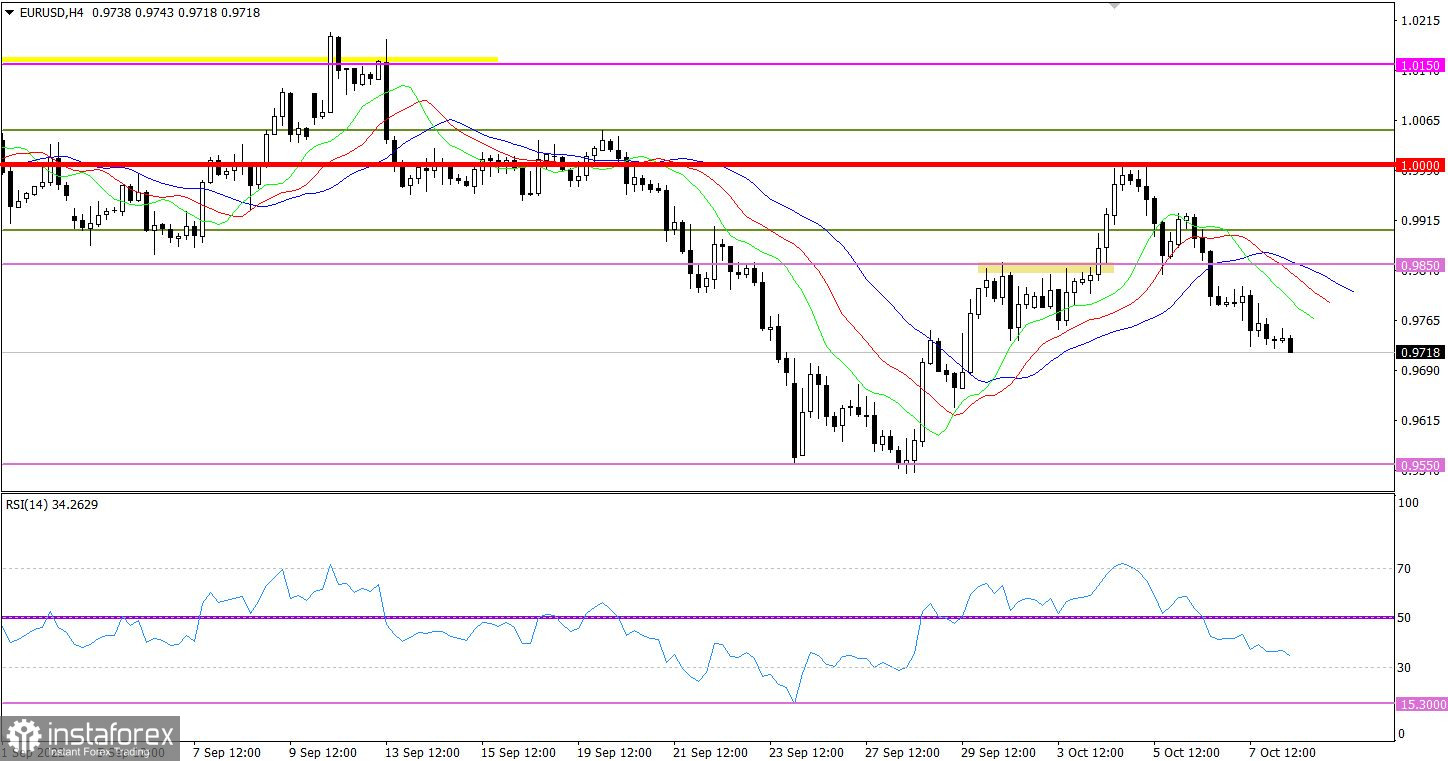1448x761 pixels.
Task: Select the 1.0150 magenta price label
Action: coord(1421,66)
